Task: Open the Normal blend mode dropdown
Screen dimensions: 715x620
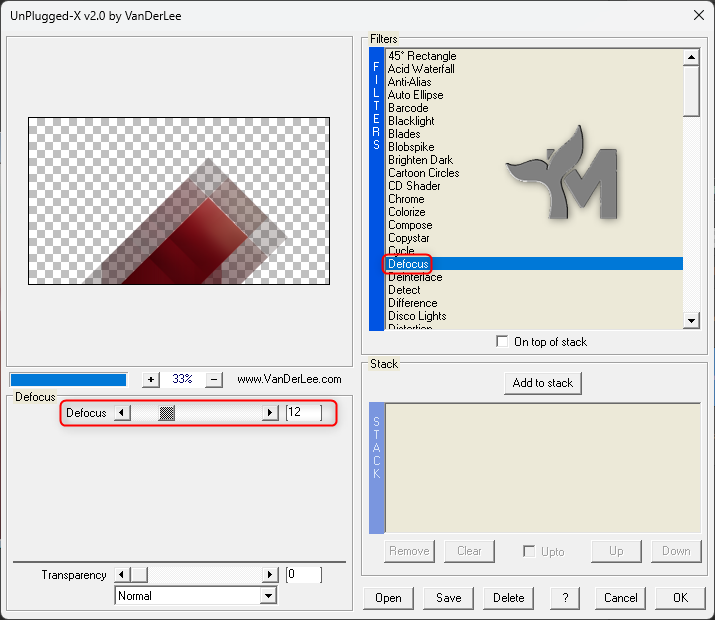Action: tap(269, 596)
